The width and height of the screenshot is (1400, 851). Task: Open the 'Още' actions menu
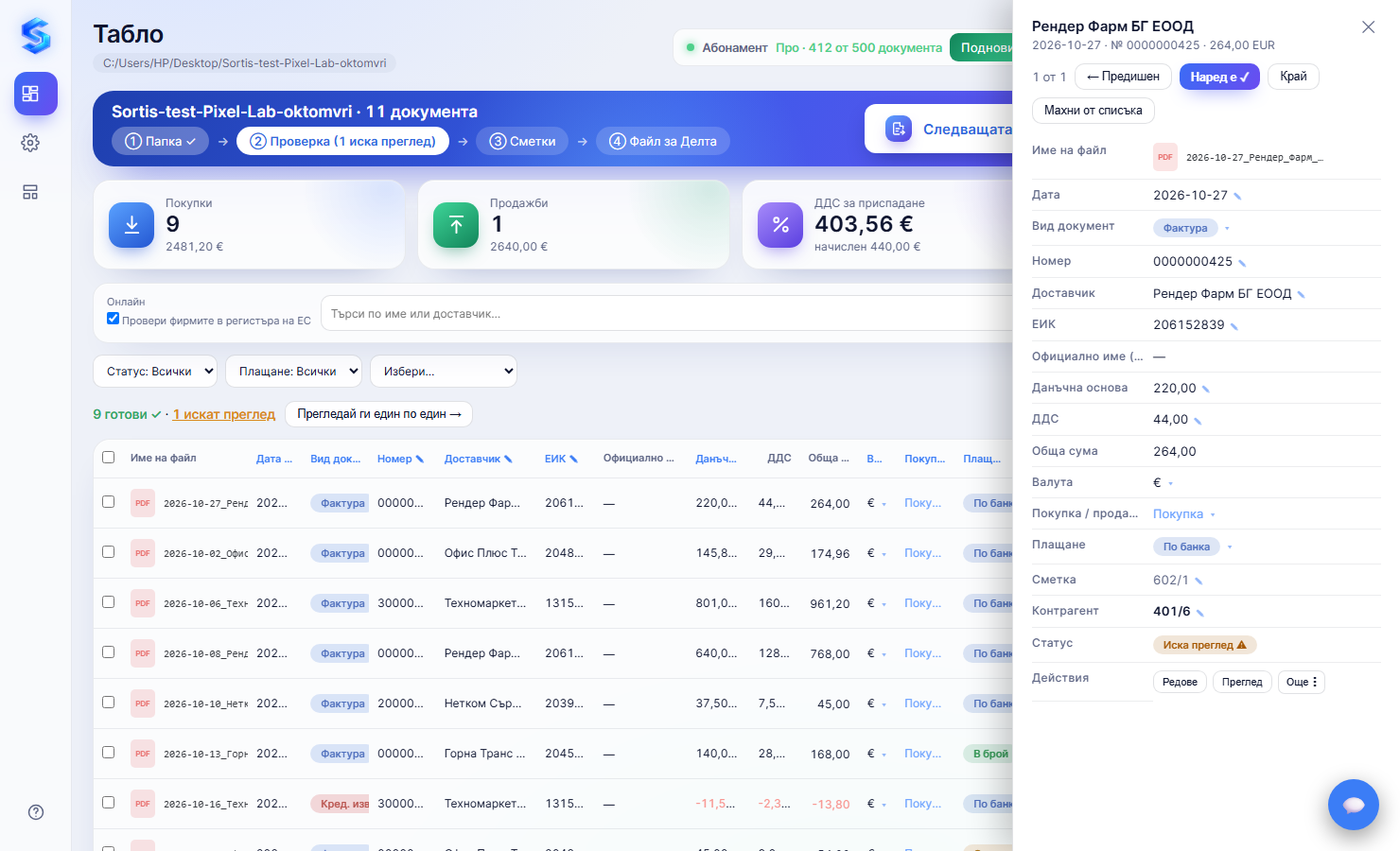(x=1302, y=682)
